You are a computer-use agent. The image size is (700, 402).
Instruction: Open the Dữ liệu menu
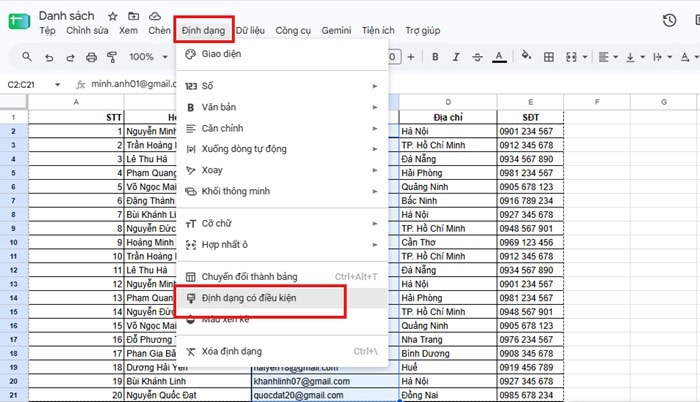click(x=250, y=30)
